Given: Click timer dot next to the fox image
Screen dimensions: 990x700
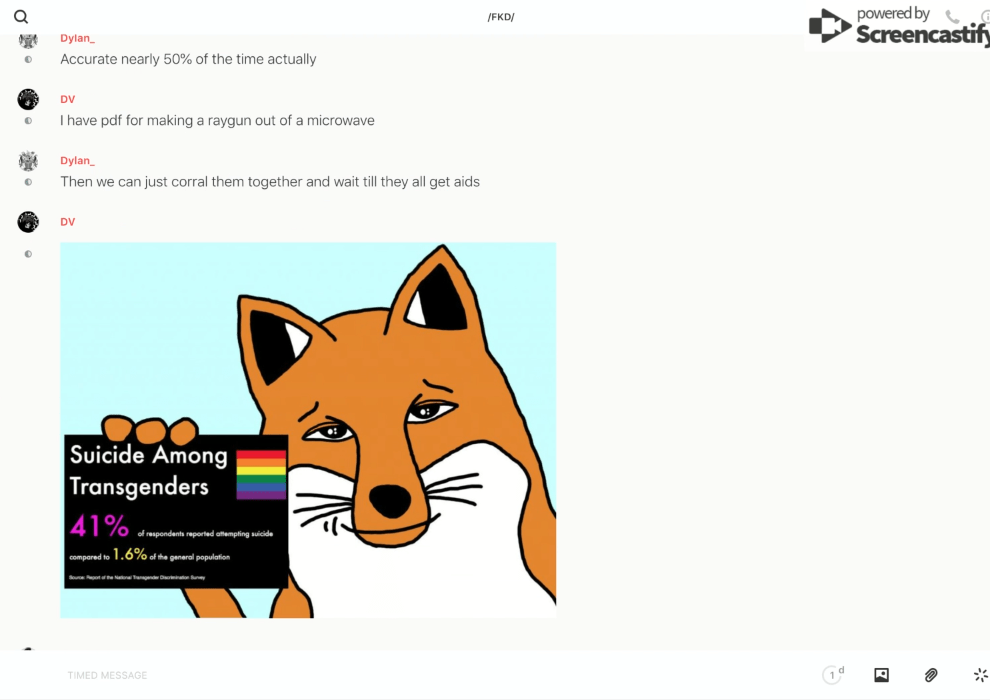Looking at the screenshot, I should (x=28, y=254).
